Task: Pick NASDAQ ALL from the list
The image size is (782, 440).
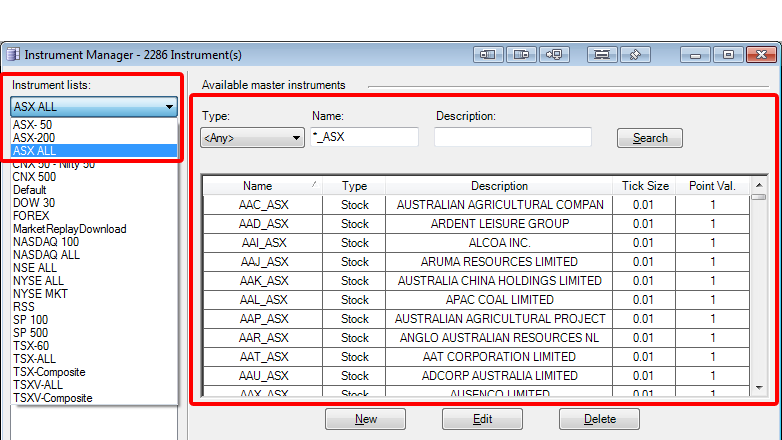Action: pos(94,255)
